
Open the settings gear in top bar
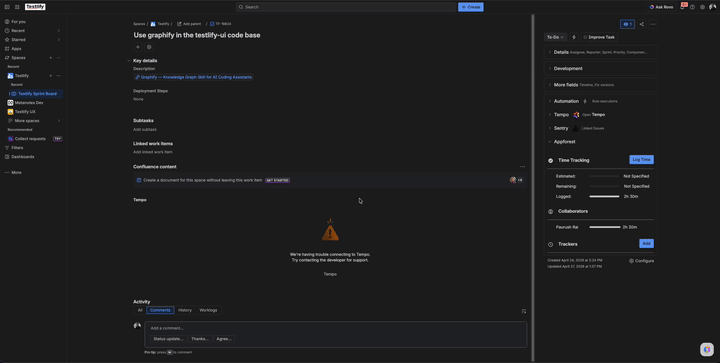(702, 7)
